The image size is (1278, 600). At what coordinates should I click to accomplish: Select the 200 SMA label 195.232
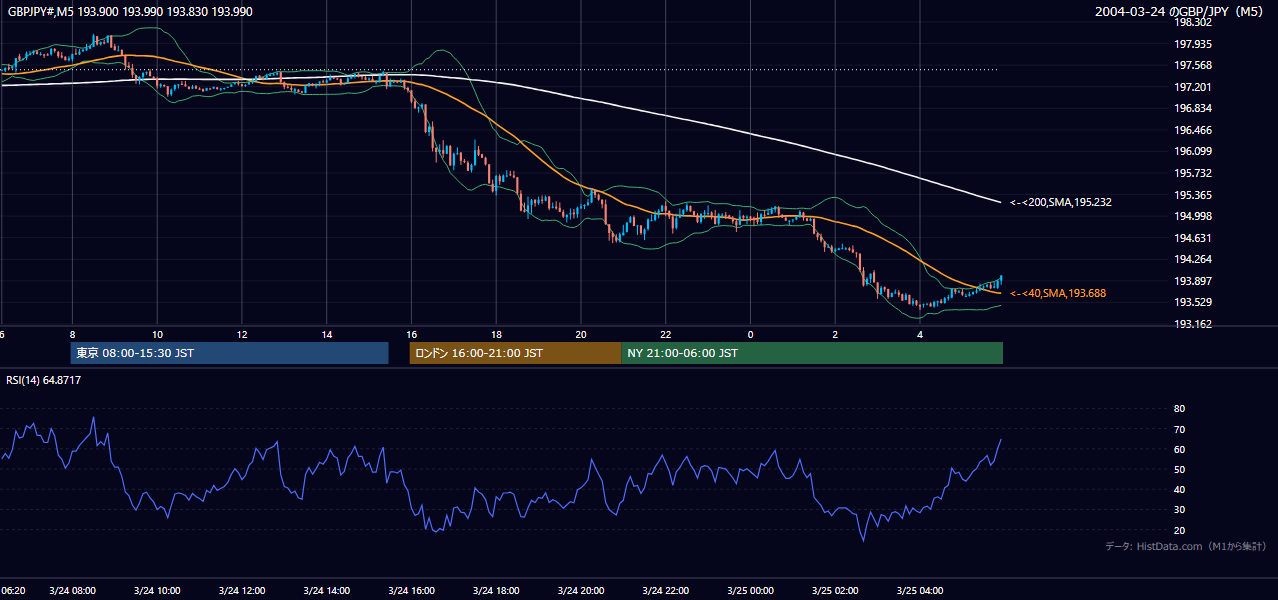tap(1061, 202)
